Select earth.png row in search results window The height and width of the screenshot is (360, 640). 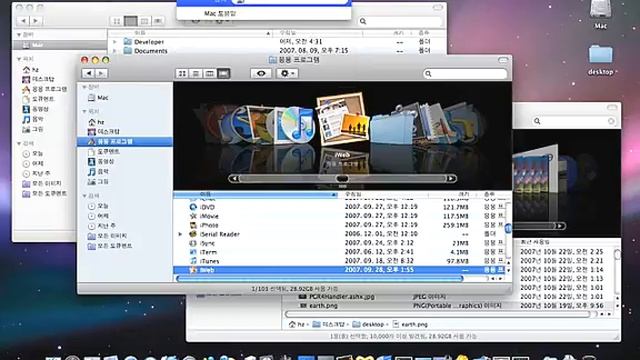[449, 306]
